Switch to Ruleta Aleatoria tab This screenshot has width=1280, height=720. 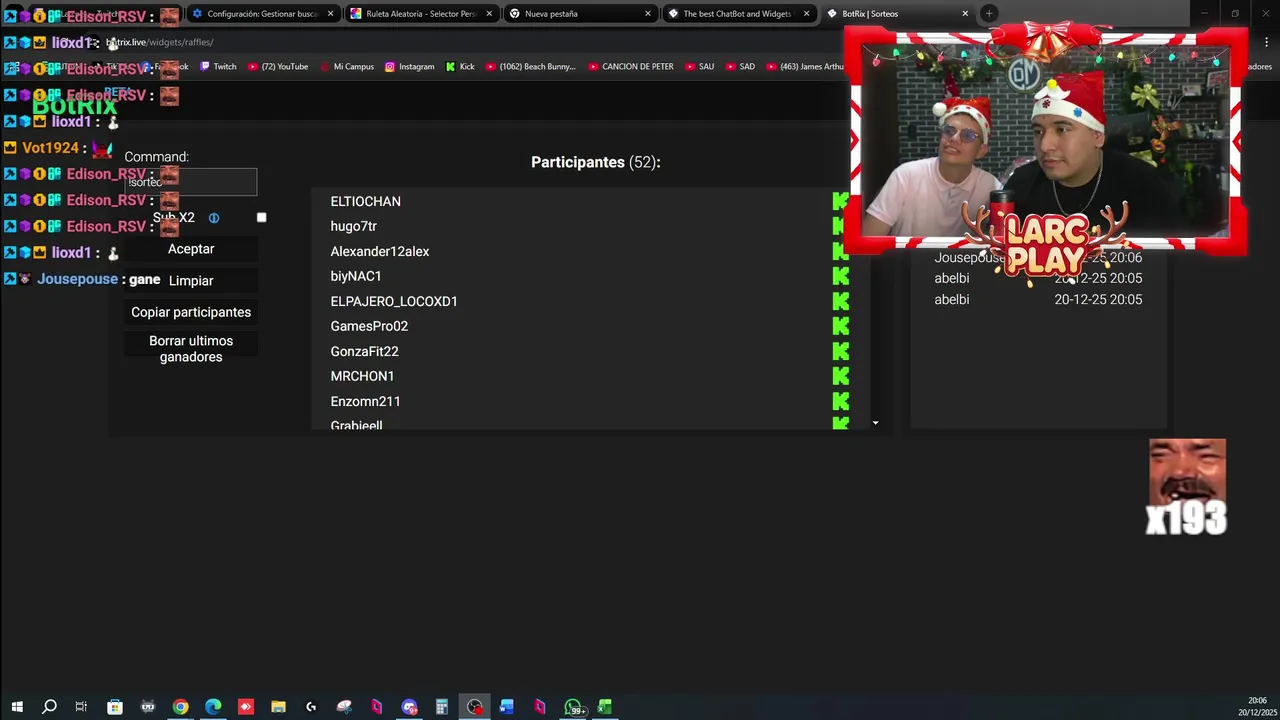(421, 14)
